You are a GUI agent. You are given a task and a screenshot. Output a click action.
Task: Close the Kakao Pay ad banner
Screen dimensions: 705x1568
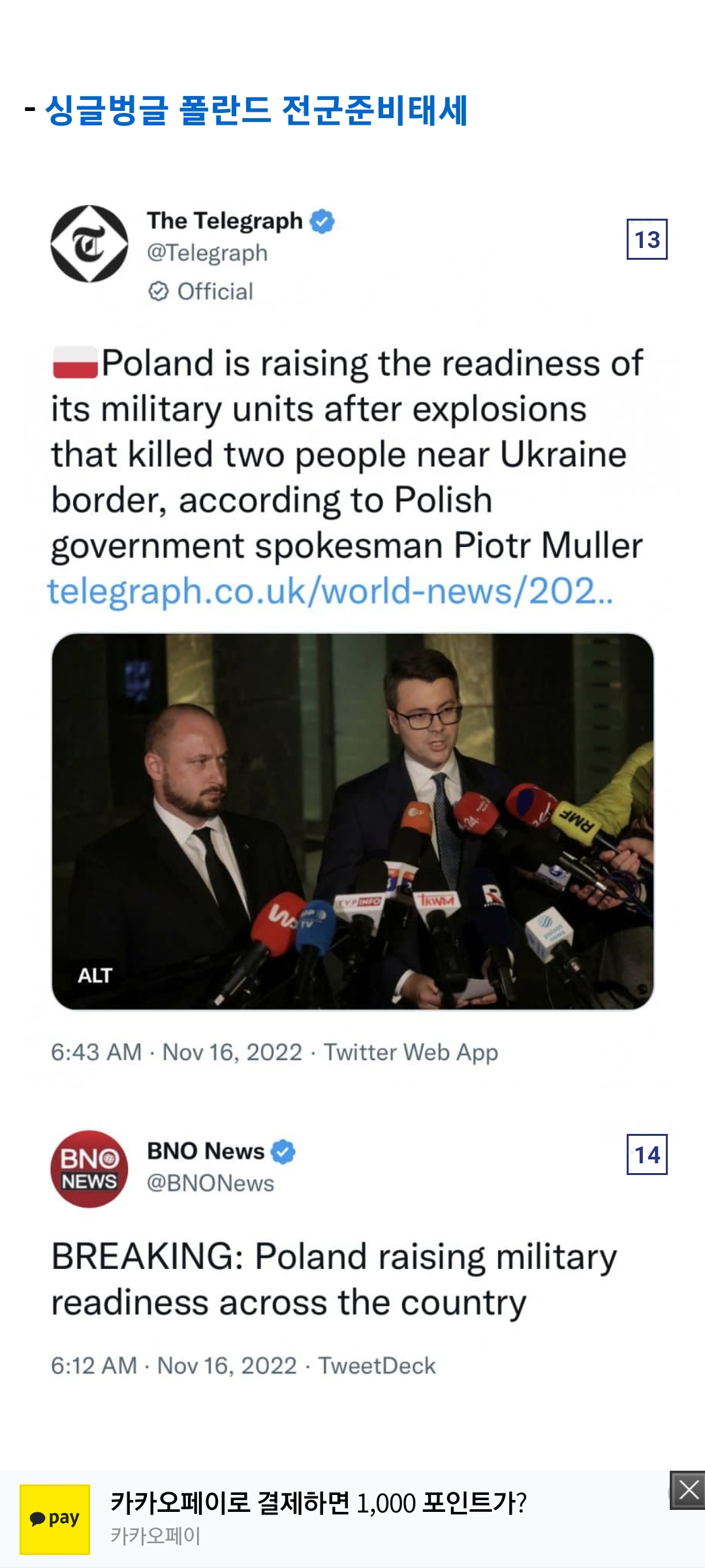(689, 1490)
